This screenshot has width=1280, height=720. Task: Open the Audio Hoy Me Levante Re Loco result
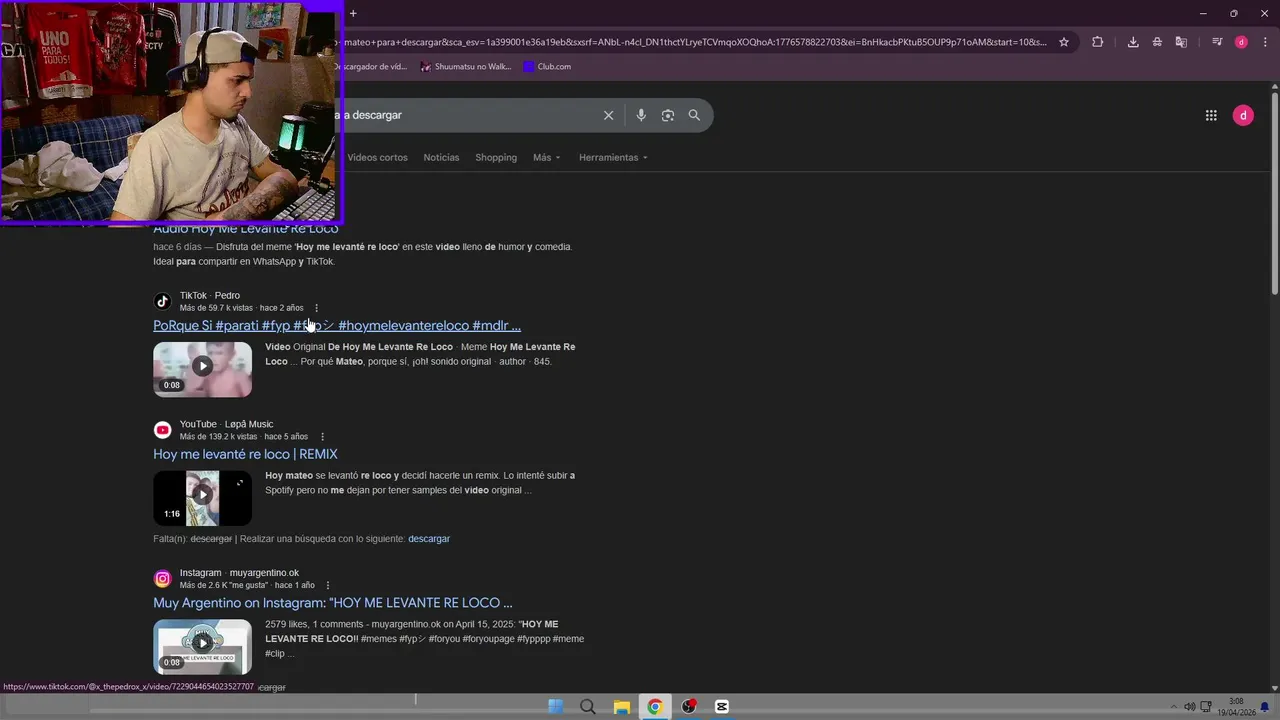[x=246, y=229]
